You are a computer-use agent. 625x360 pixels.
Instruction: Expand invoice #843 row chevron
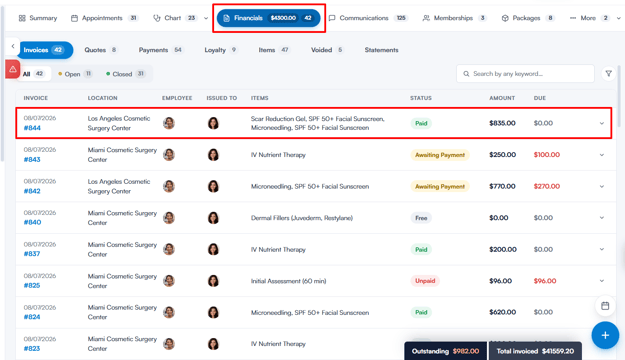pyautogui.click(x=602, y=155)
